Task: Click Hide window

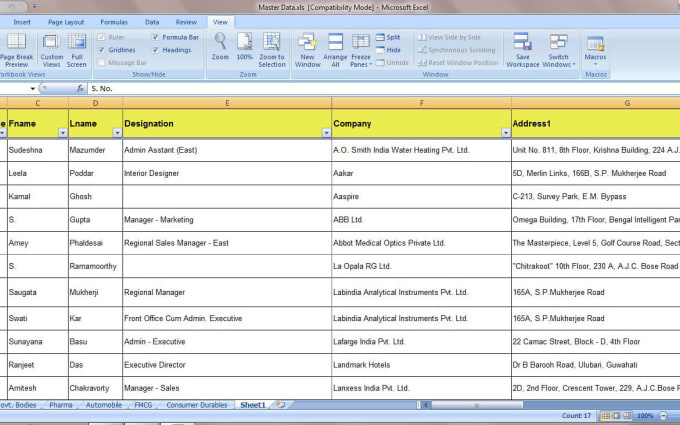Action: [x=388, y=50]
